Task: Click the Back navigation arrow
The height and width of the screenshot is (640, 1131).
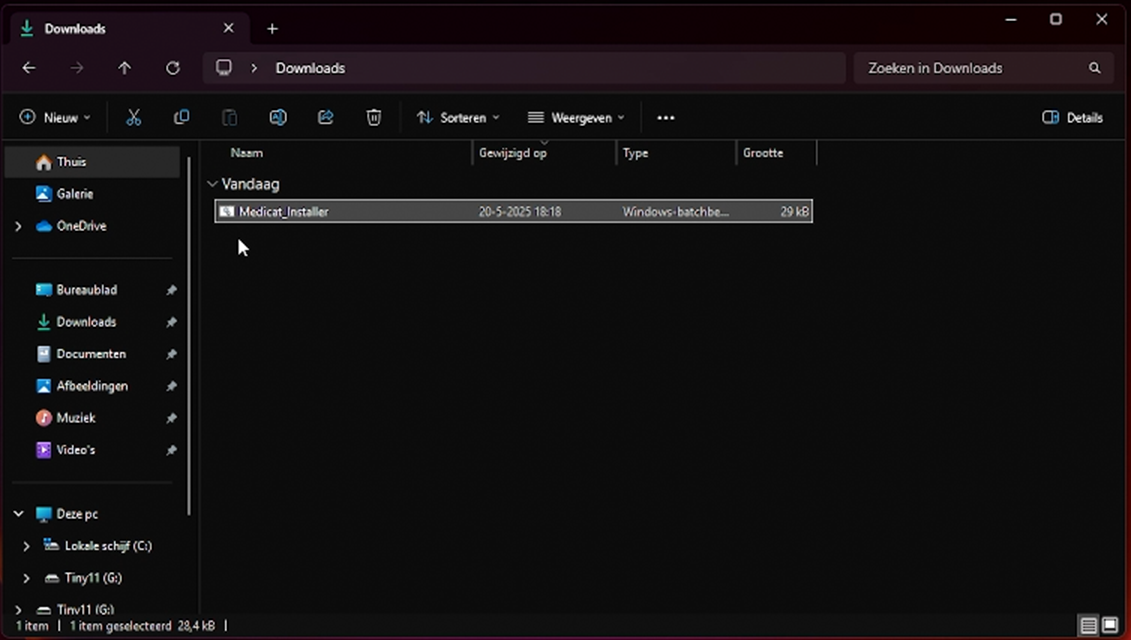Action: (29, 68)
